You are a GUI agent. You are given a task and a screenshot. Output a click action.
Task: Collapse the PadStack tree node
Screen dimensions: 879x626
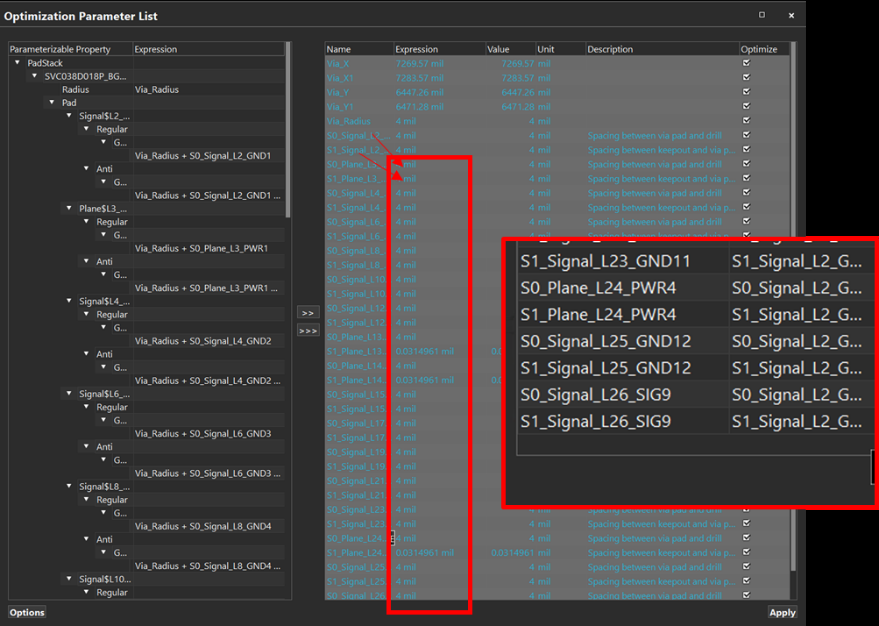coord(17,63)
